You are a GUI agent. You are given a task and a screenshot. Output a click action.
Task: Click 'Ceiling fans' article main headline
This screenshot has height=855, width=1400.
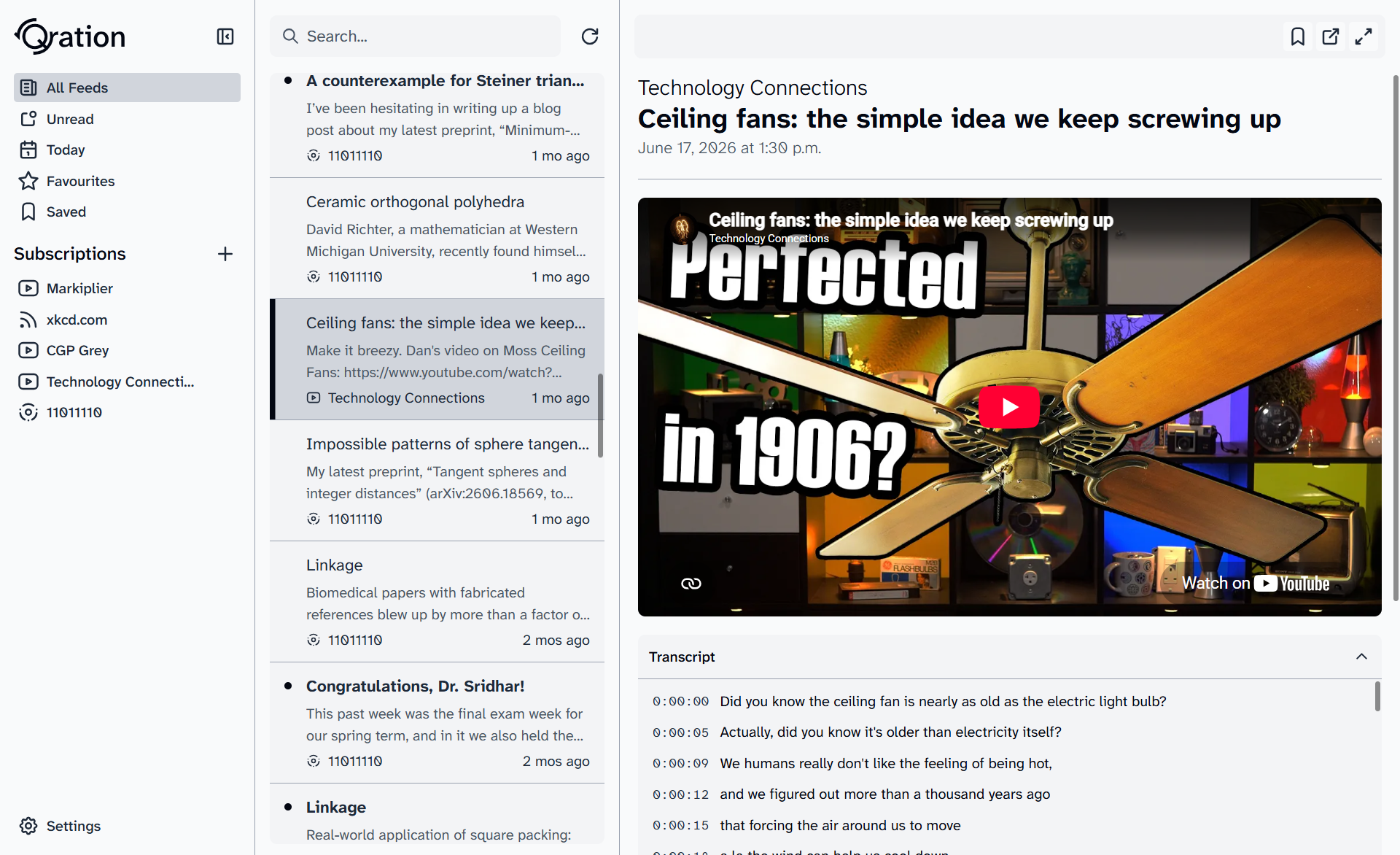click(x=959, y=119)
